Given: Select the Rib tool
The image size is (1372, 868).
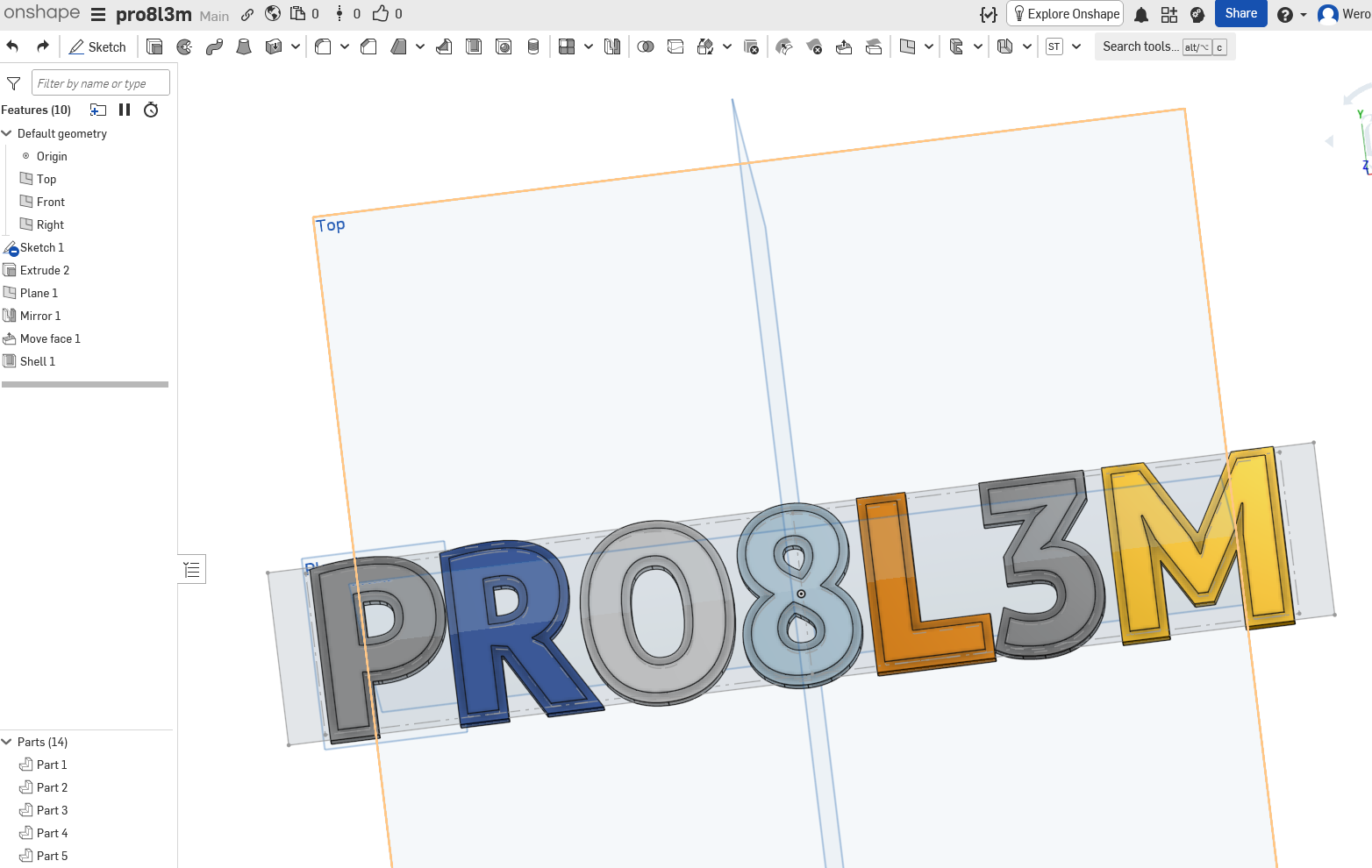Looking at the screenshot, I should tap(444, 46).
